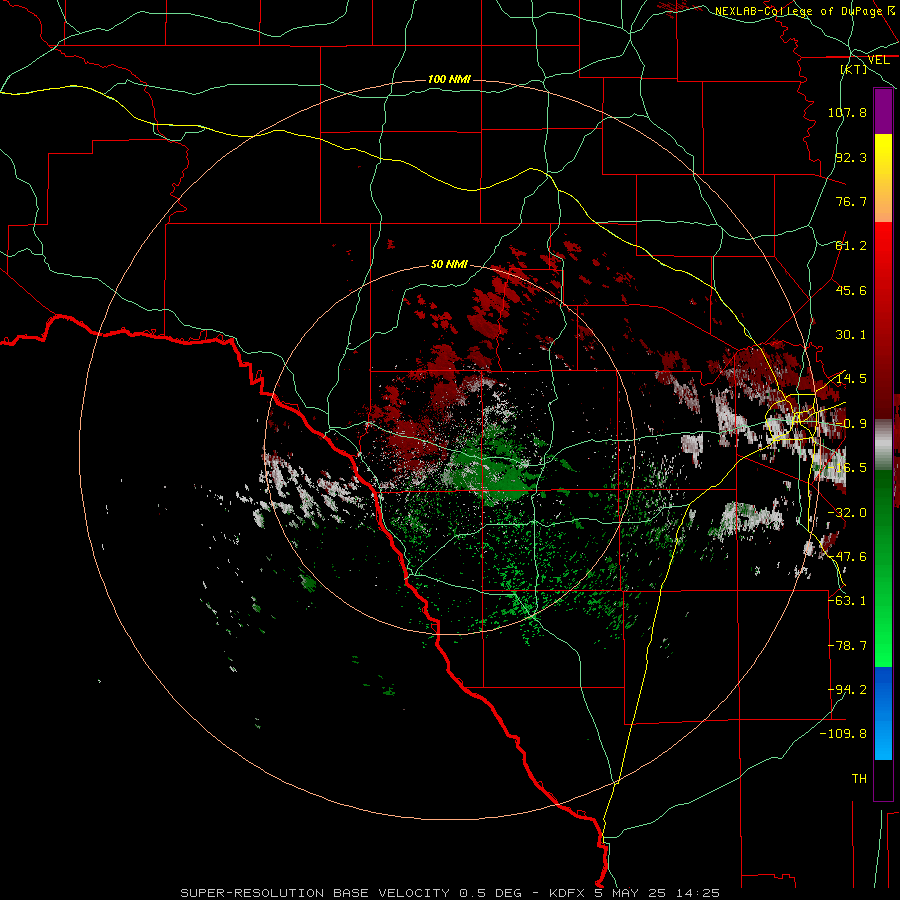The image size is (900, 900).
Task: Click the 76.7 scale value
Action: 851,201
